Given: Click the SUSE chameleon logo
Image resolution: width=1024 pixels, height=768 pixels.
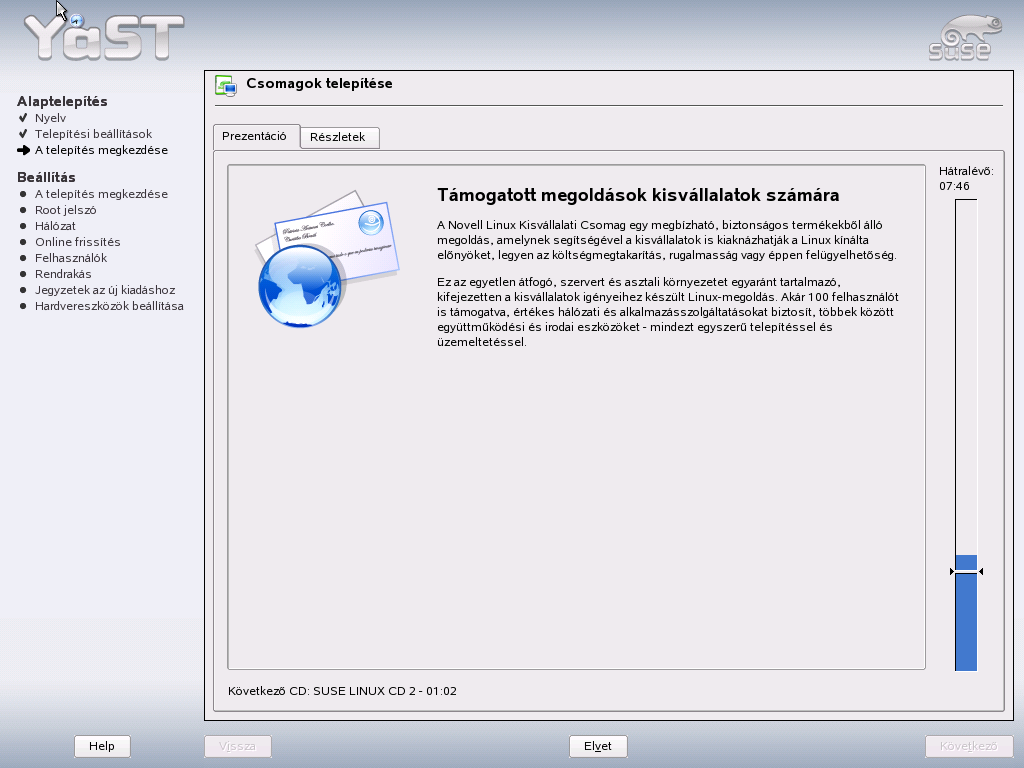Looking at the screenshot, I should point(965,38).
